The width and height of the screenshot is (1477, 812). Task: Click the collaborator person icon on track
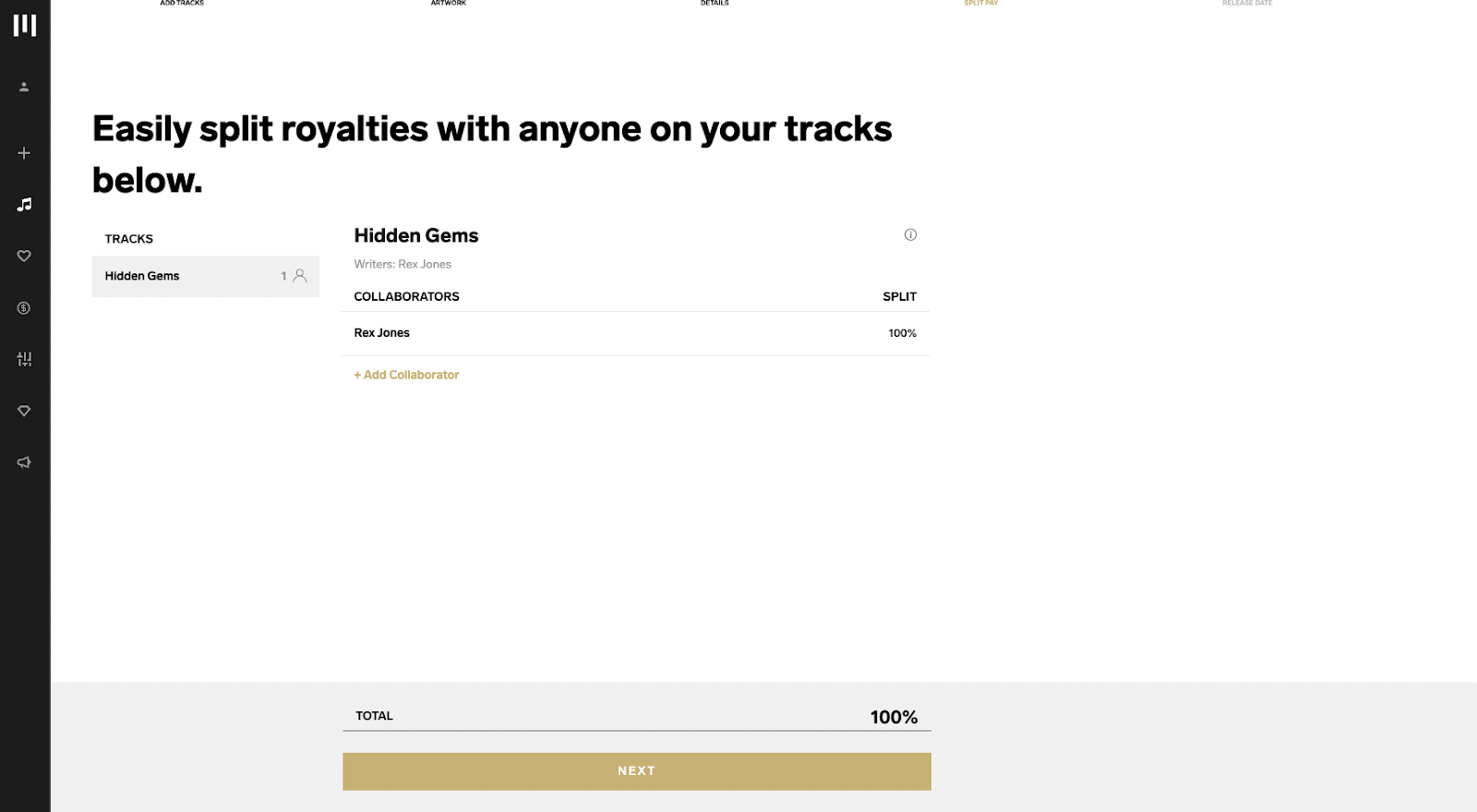[300, 276]
